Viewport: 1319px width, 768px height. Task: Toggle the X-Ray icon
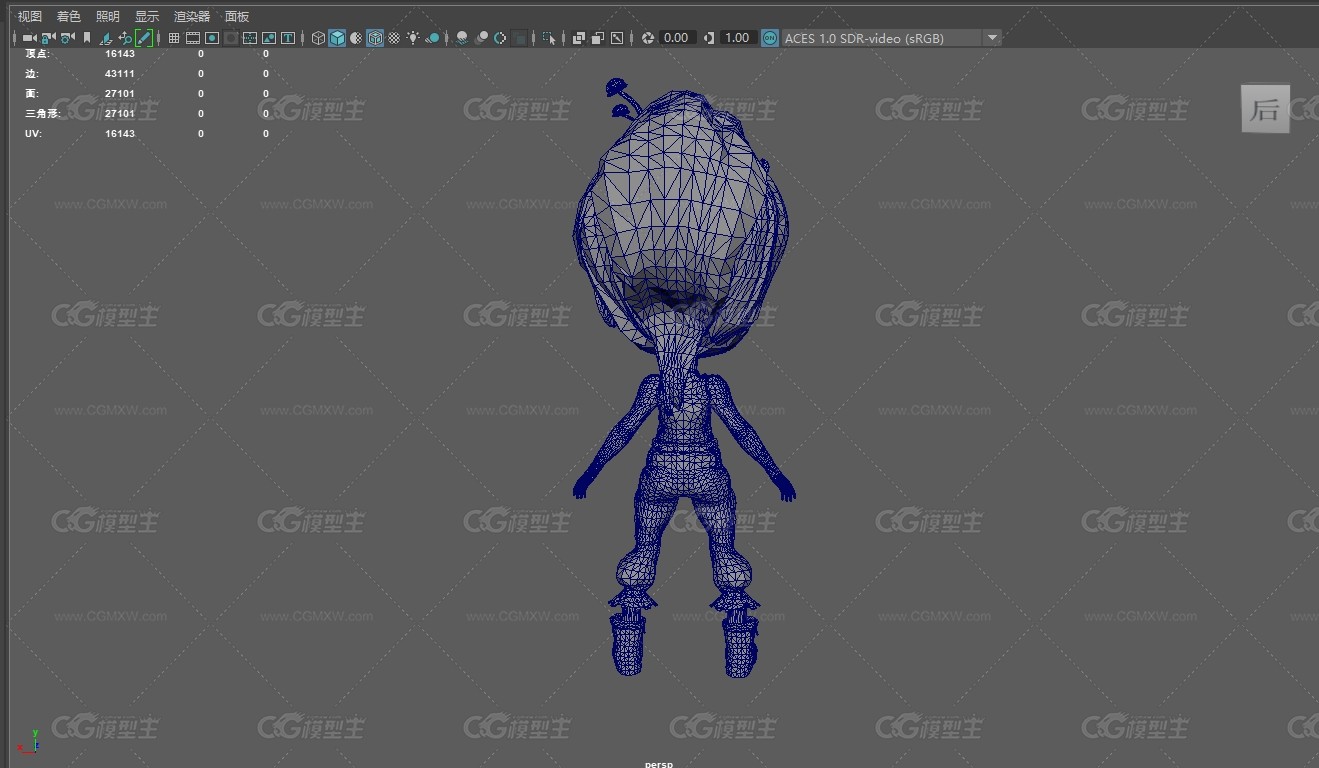point(578,38)
